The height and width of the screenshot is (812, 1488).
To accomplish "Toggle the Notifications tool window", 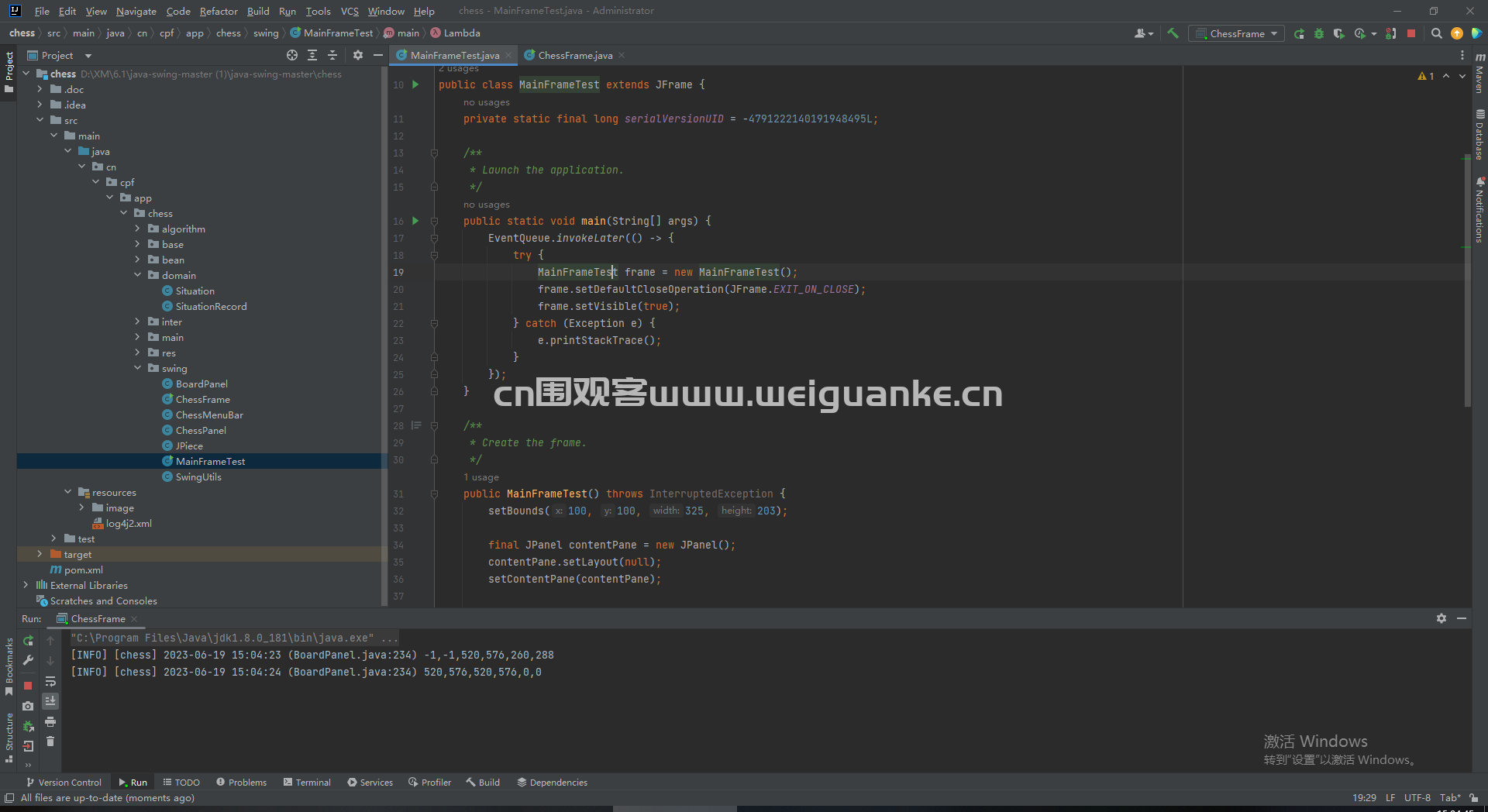I will point(1479,210).
